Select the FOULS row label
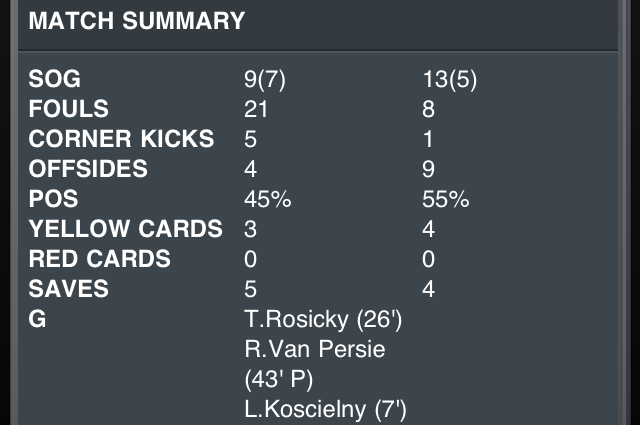The height and width of the screenshot is (425, 640). click(69, 109)
